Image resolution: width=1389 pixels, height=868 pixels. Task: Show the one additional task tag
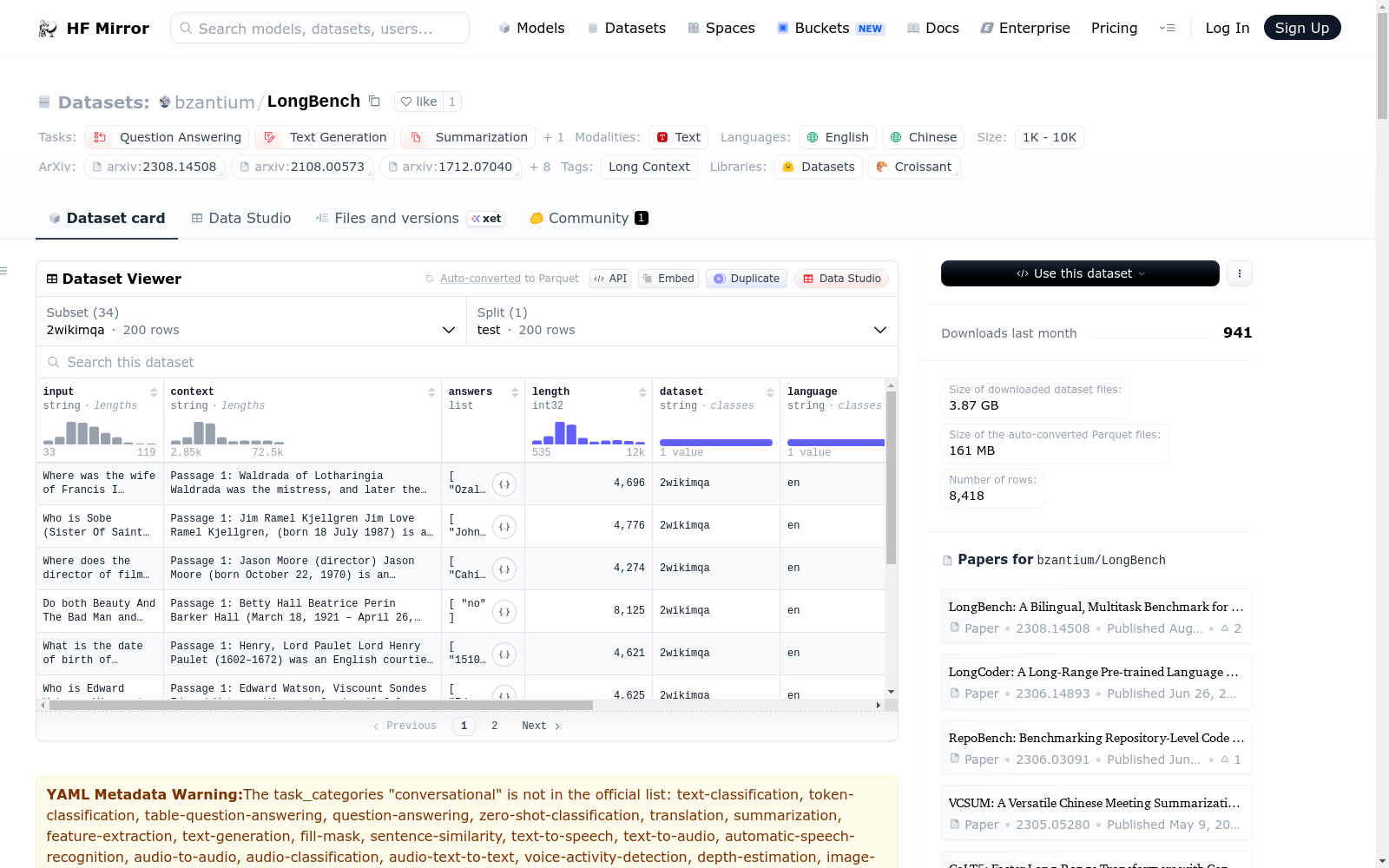click(554, 137)
